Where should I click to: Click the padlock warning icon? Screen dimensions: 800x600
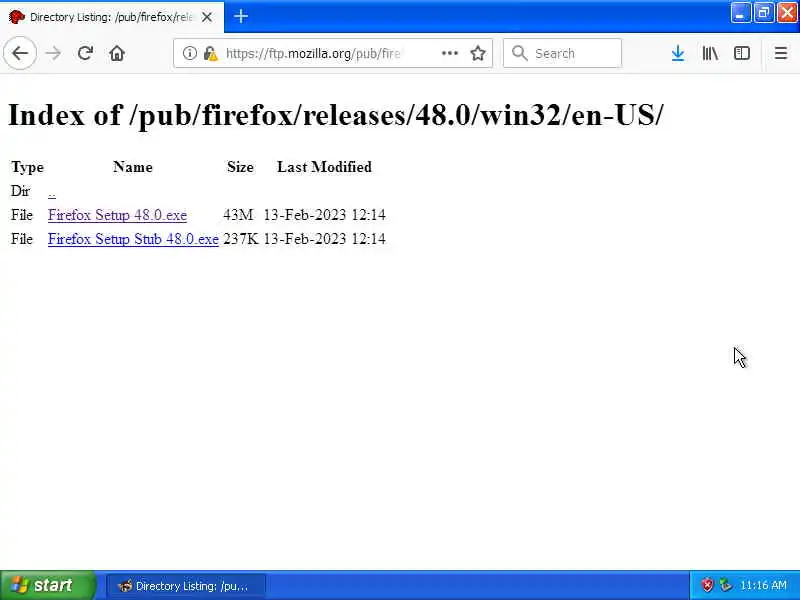(210, 53)
